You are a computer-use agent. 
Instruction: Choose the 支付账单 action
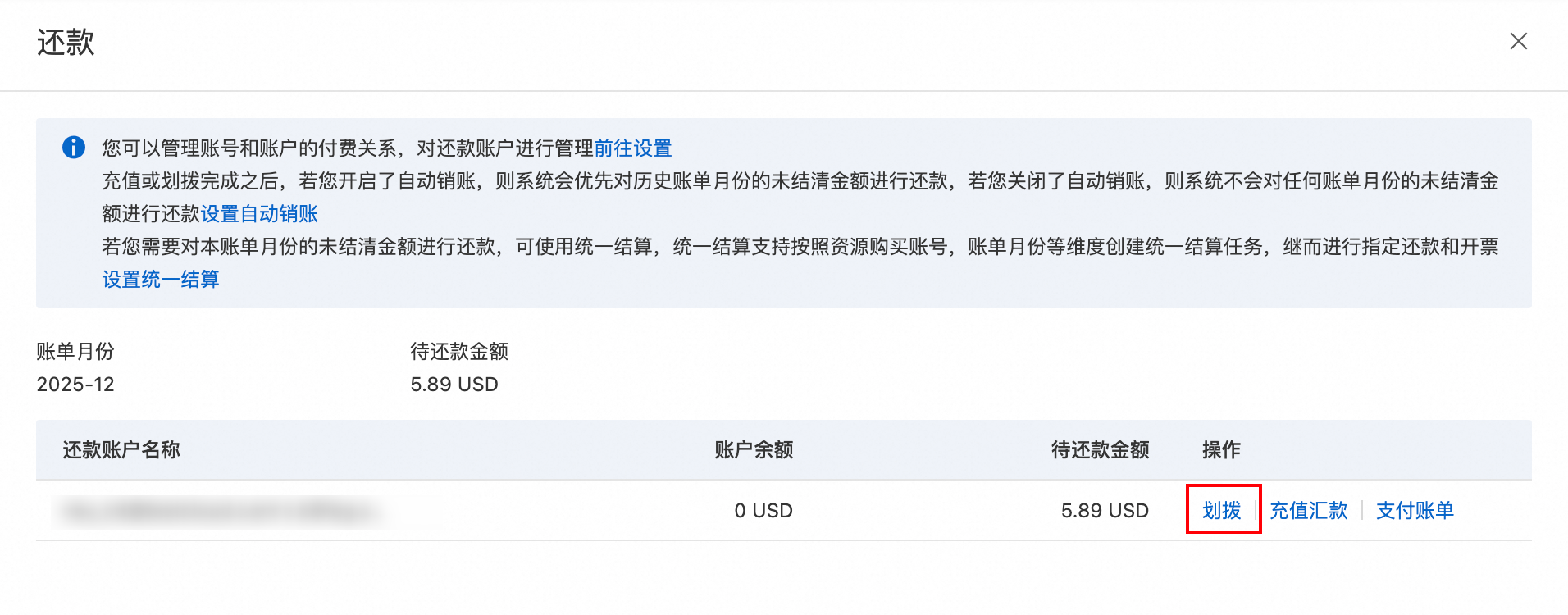pos(1414,511)
